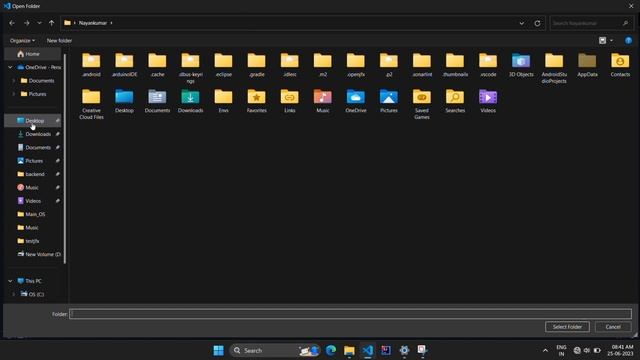Click the Visual Studio Code taskbar icon
This screenshot has height=360, width=640.
coord(367,350)
